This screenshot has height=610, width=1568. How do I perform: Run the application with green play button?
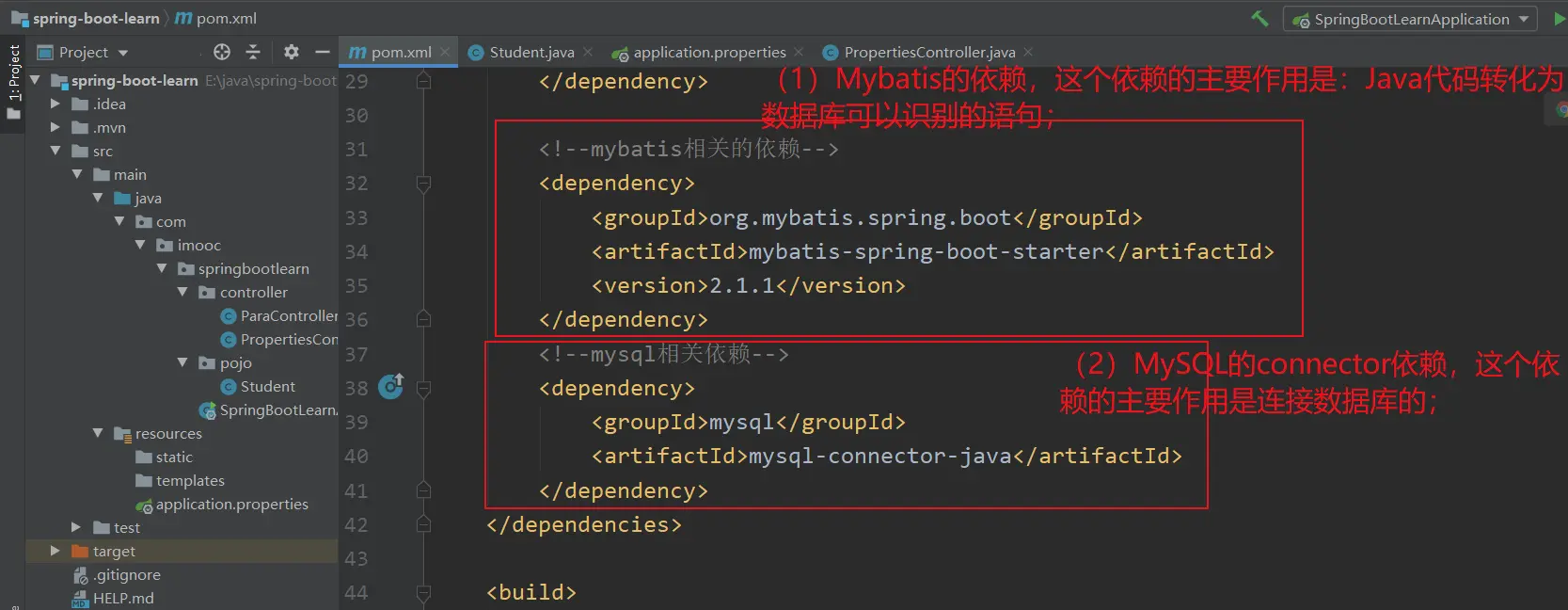pyautogui.click(x=1559, y=19)
